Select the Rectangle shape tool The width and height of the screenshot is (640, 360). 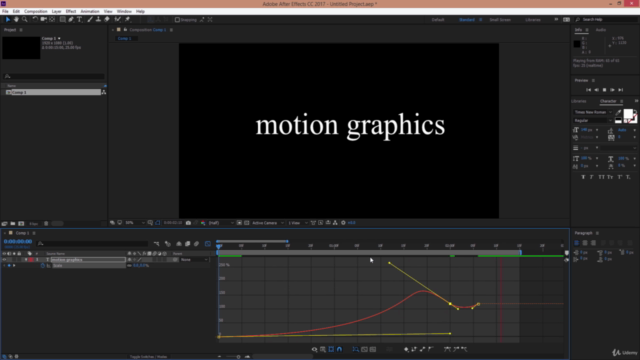pos(62,20)
